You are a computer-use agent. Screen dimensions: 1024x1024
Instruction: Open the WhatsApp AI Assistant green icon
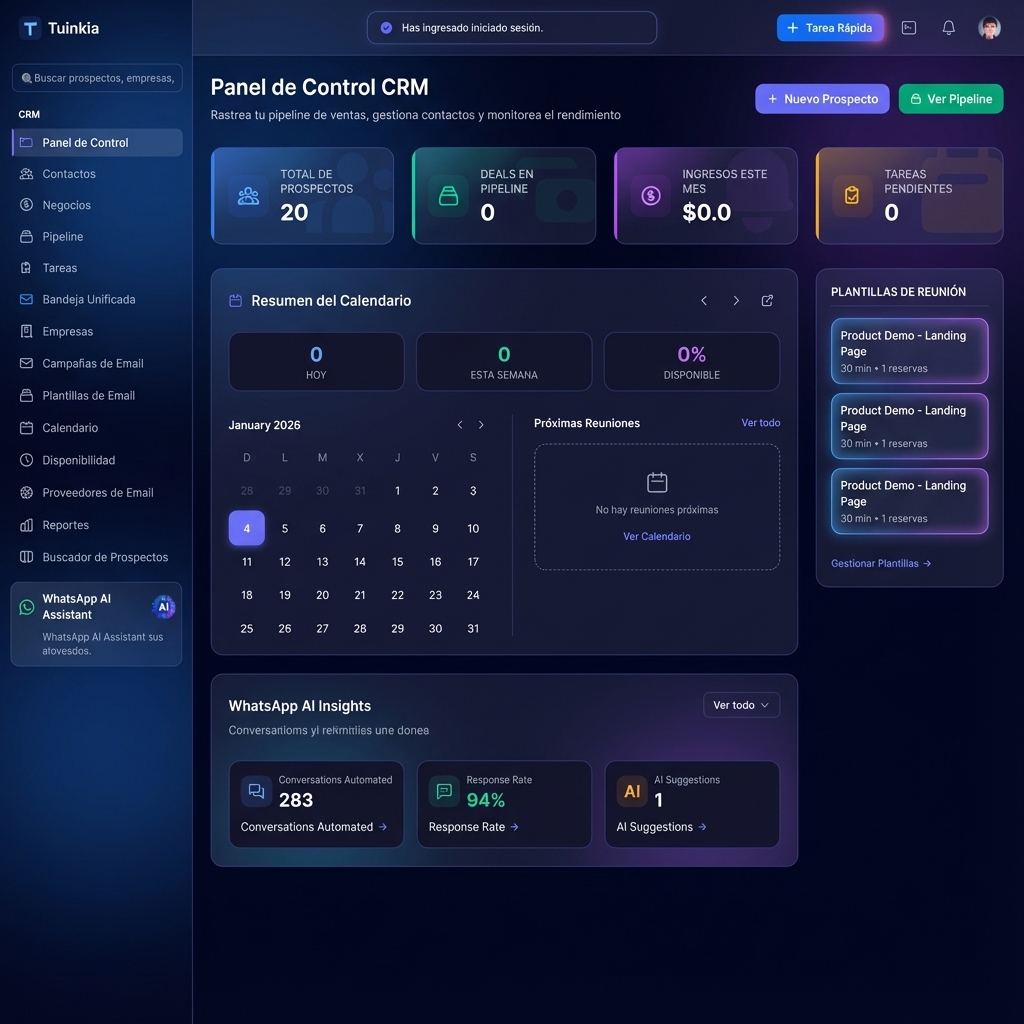pos(24,606)
